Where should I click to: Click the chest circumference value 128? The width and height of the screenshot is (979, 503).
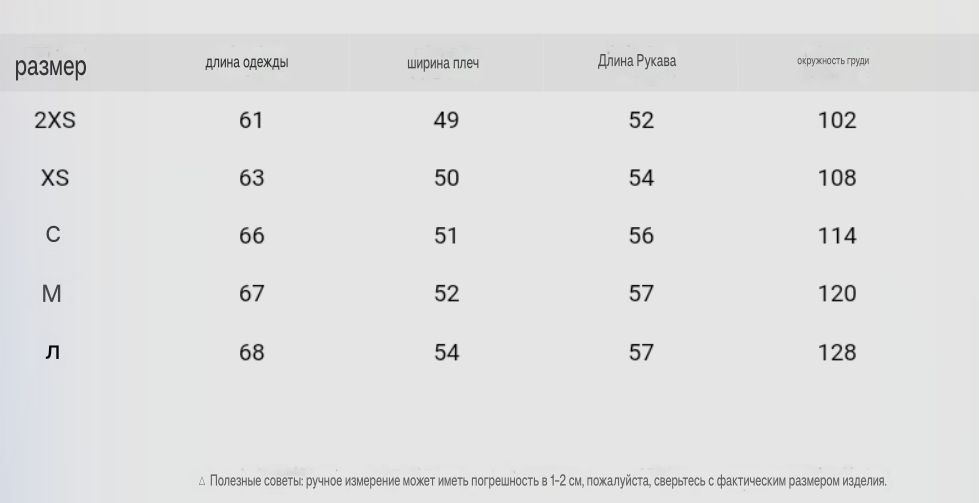837,352
